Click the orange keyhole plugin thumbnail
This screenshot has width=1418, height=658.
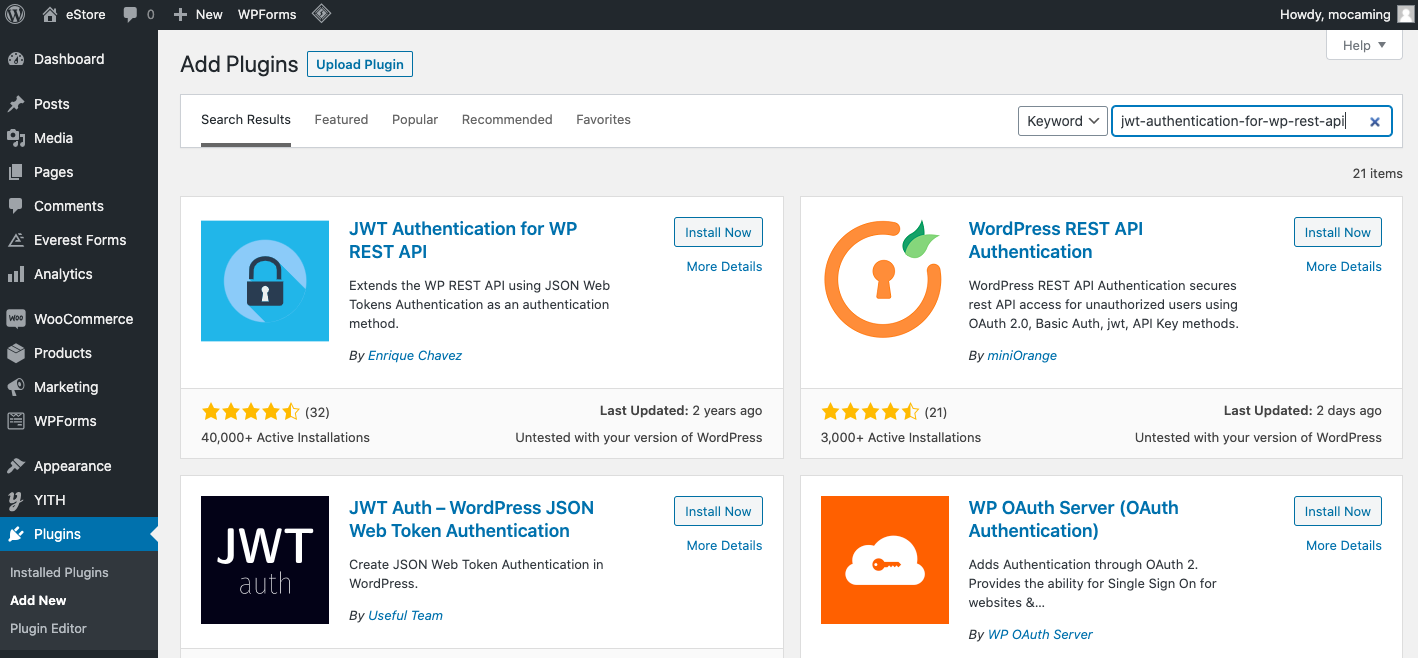click(x=885, y=281)
